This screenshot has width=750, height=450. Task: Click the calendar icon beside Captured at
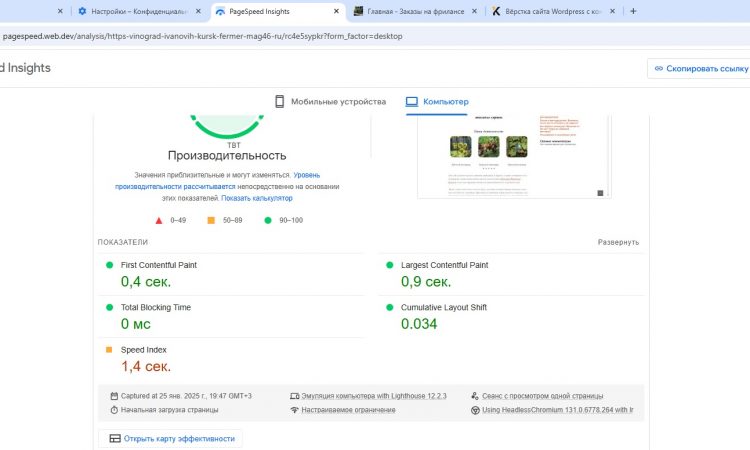[x=114, y=396]
